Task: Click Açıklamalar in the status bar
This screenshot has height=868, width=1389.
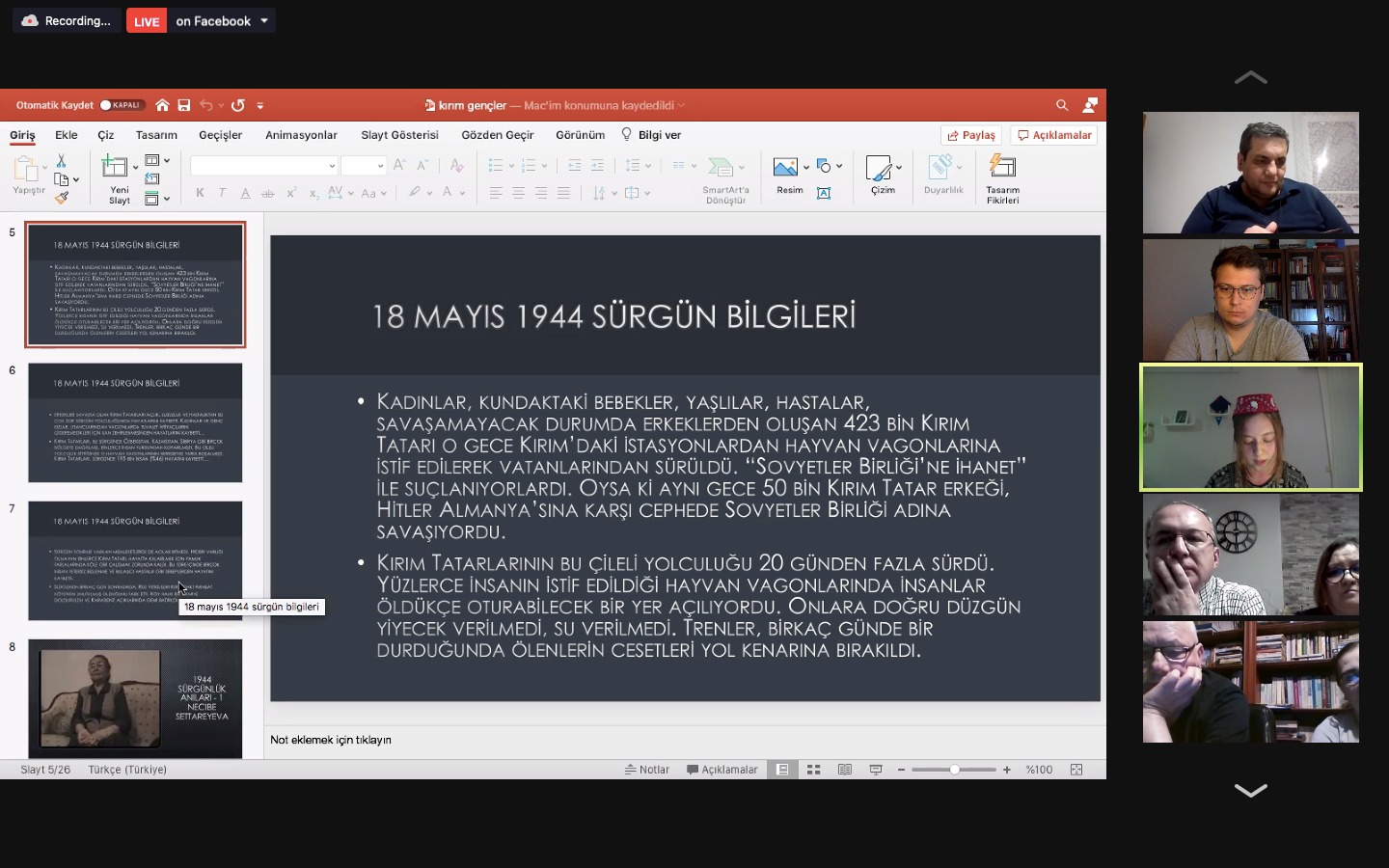Action: pyautogui.click(x=722, y=770)
